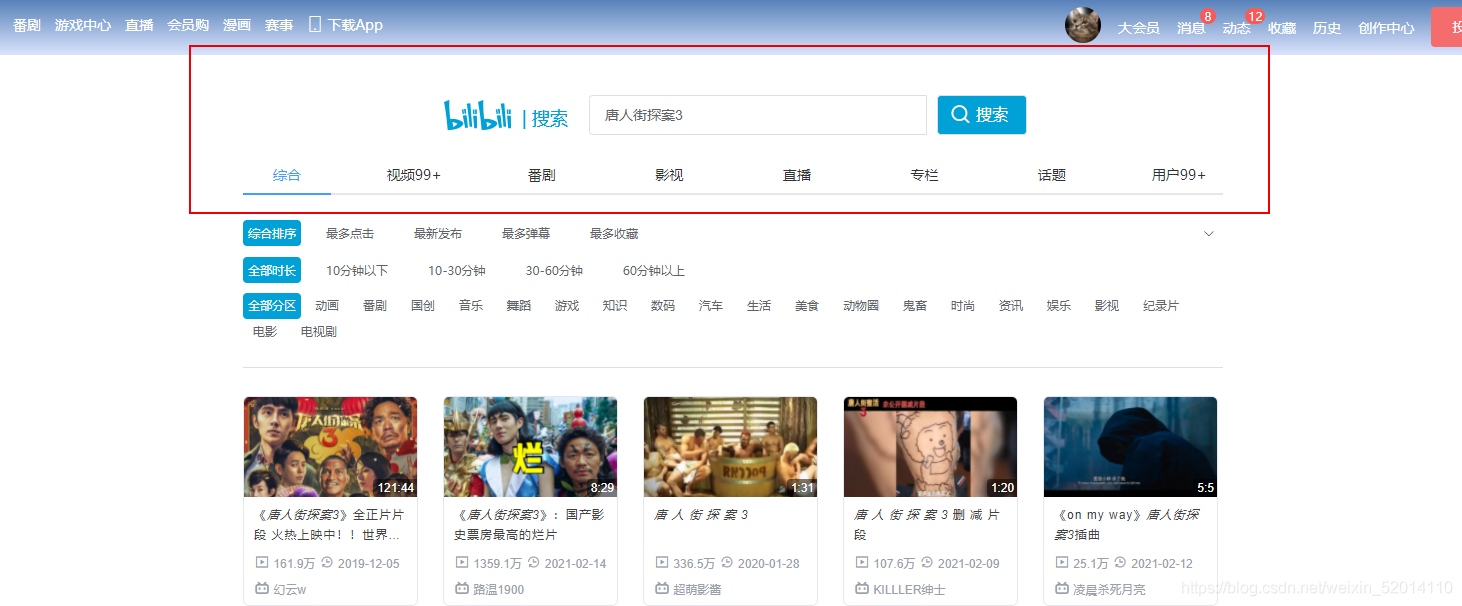Click the bilibili logo

(x=478, y=115)
